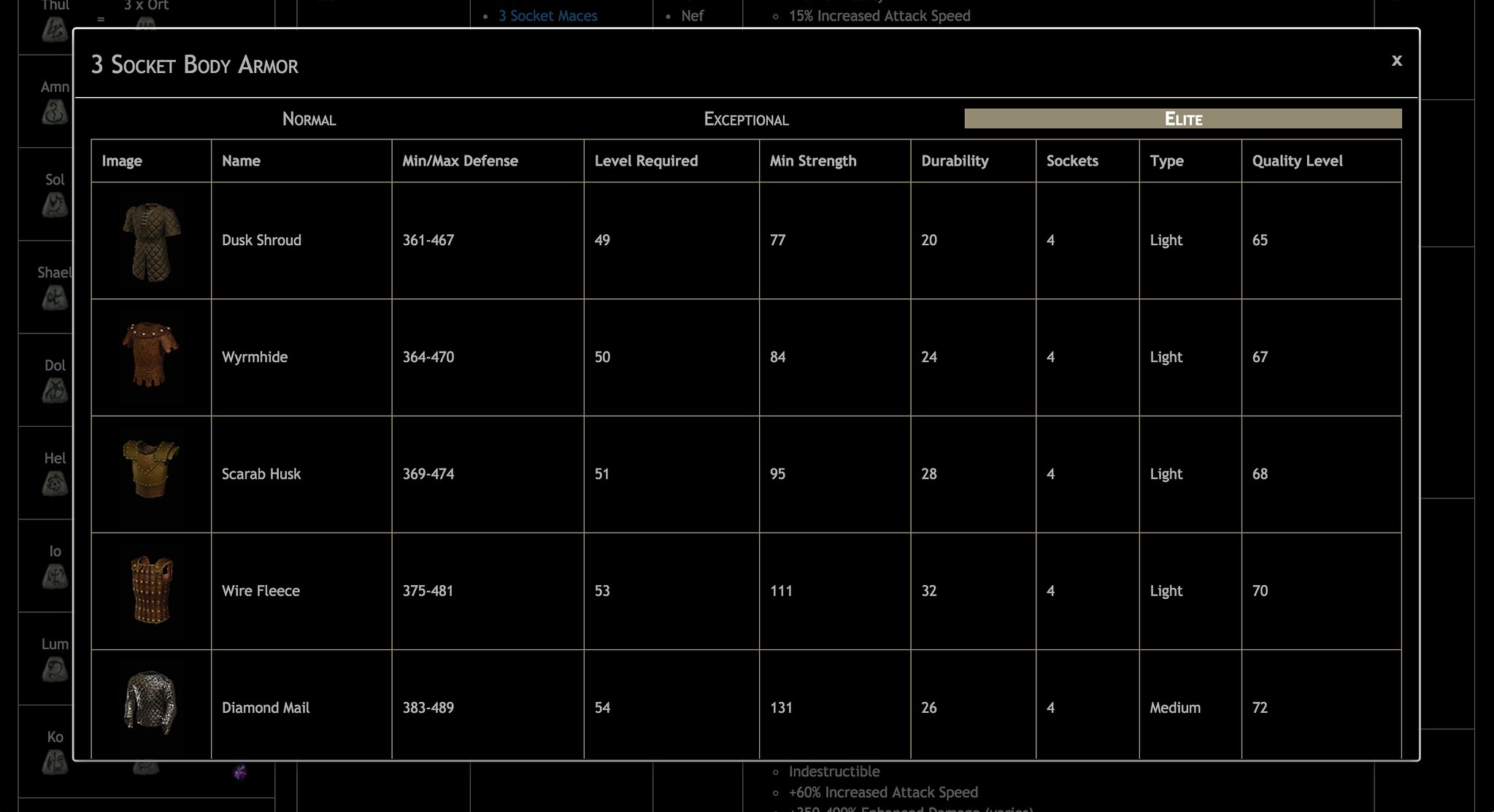This screenshot has height=812, width=1494.
Task: Open the 3 Socket Maces link
Action: tap(547, 15)
